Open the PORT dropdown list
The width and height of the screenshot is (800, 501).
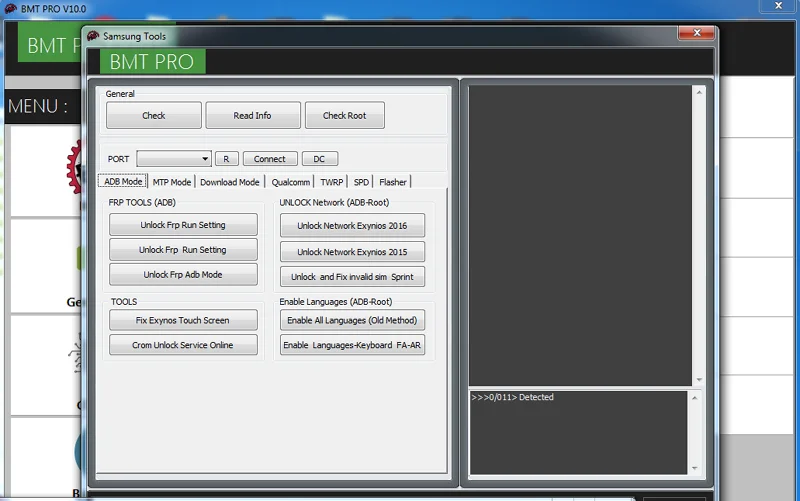point(205,159)
